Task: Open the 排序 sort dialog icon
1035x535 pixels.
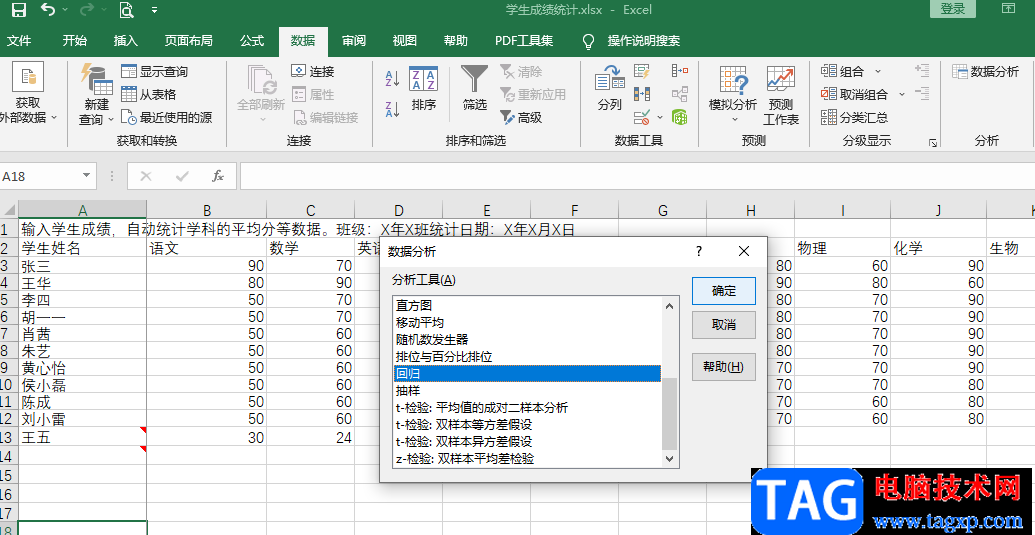Action: click(424, 79)
